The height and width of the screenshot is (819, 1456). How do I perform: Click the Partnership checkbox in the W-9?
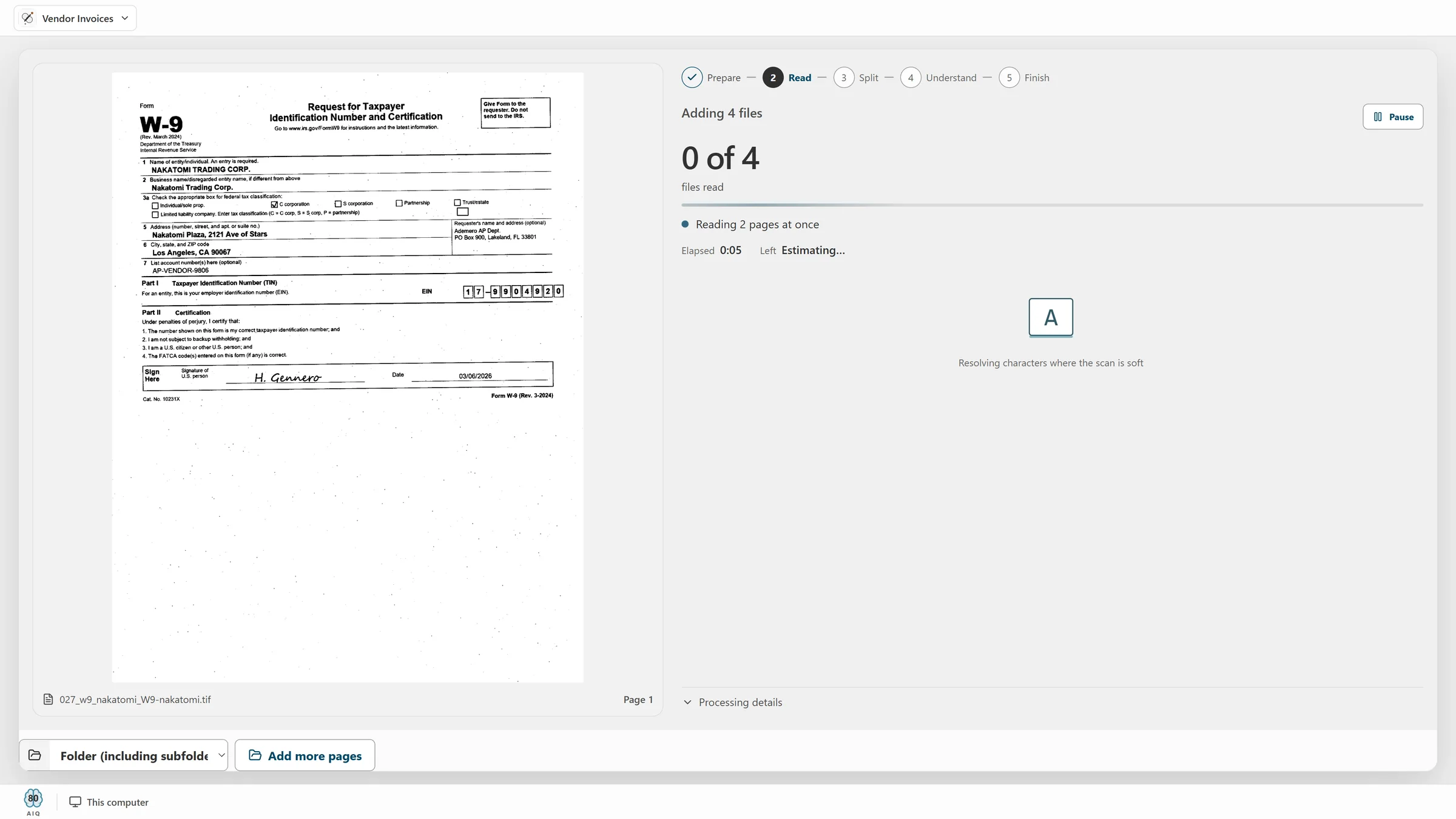(399, 203)
